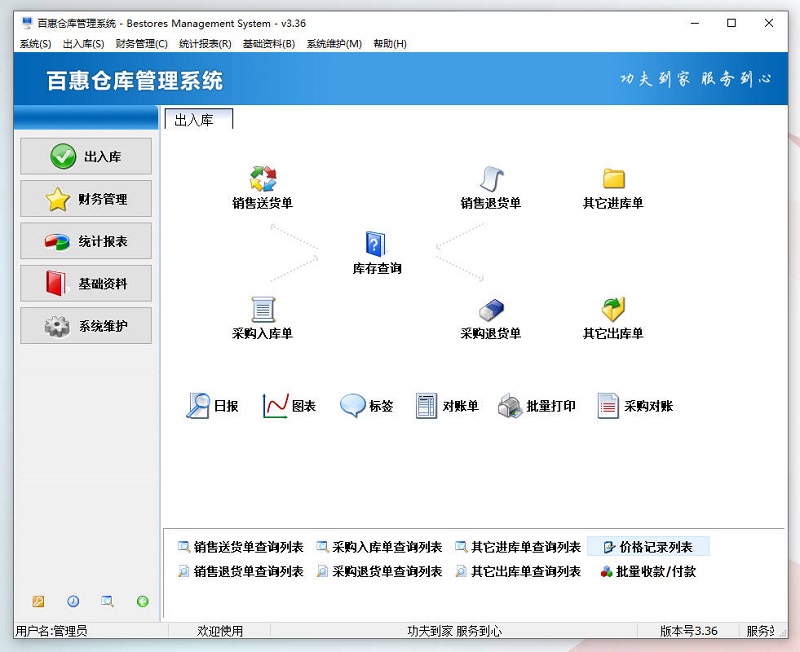Open the 销售送货单 icon
800x652 pixels.
[x=262, y=181]
